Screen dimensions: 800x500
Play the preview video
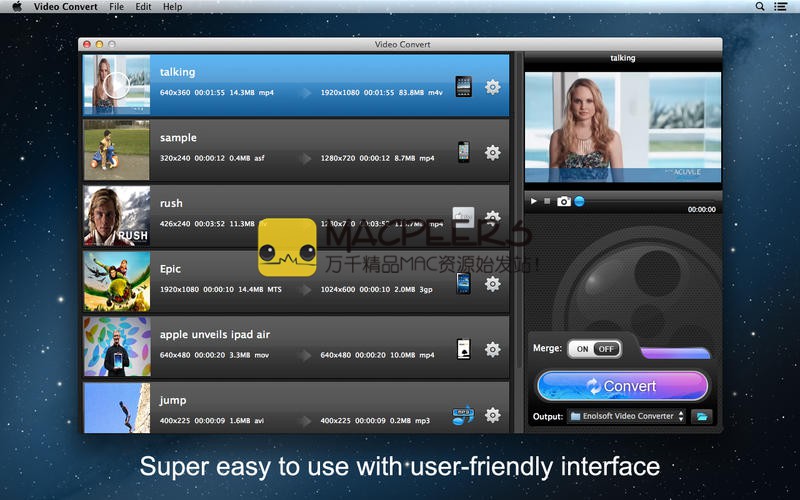pos(534,202)
